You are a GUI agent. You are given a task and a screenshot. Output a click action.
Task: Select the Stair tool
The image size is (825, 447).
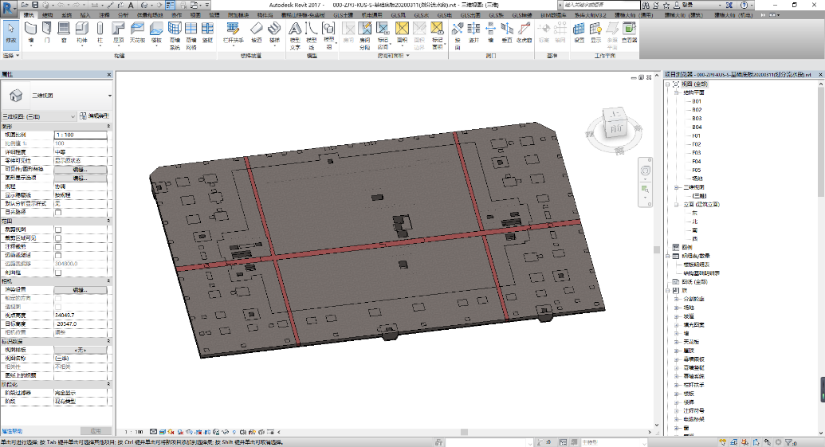pyautogui.click(x=274, y=33)
